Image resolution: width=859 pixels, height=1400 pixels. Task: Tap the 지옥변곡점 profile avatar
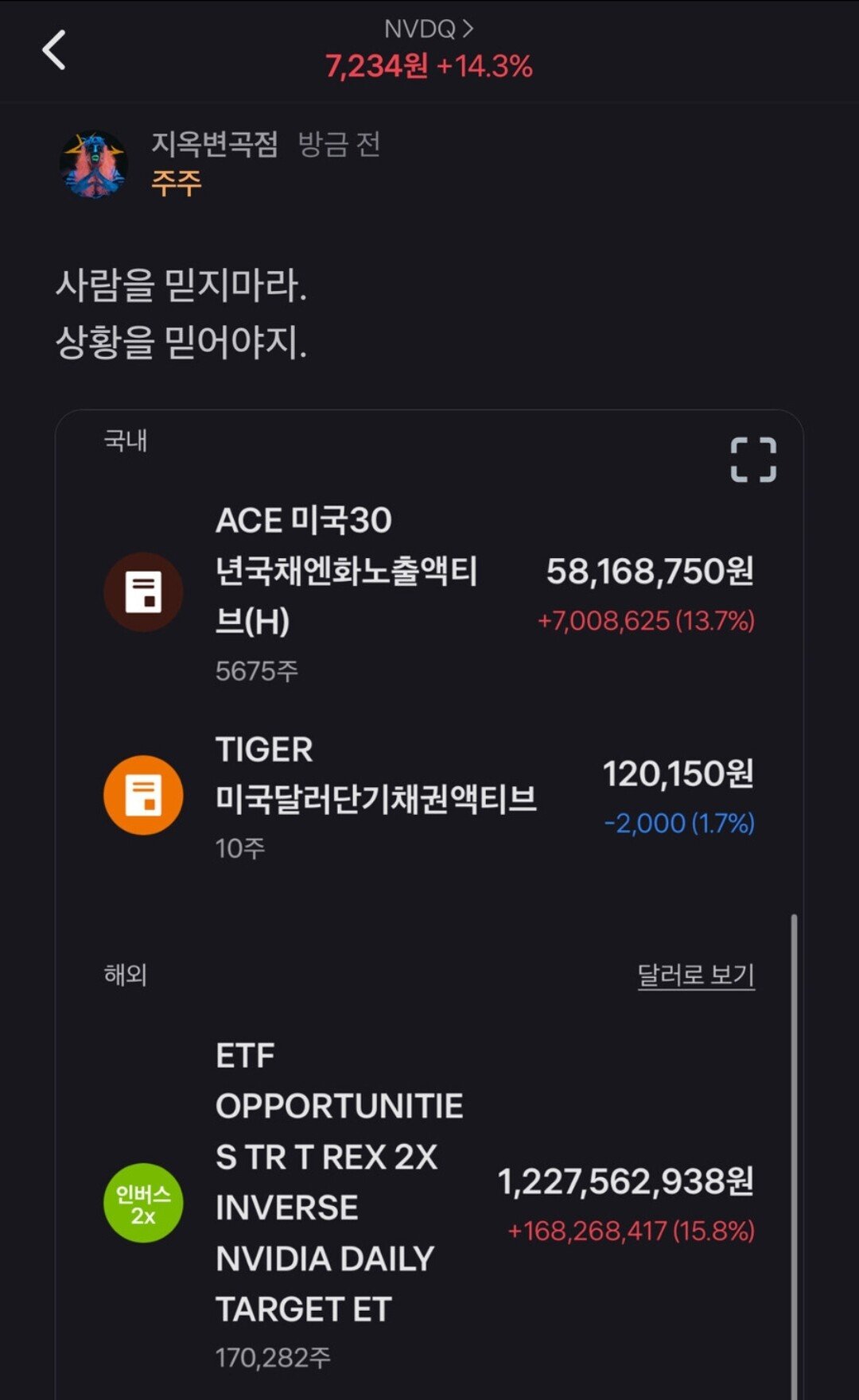pyautogui.click(x=94, y=165)
